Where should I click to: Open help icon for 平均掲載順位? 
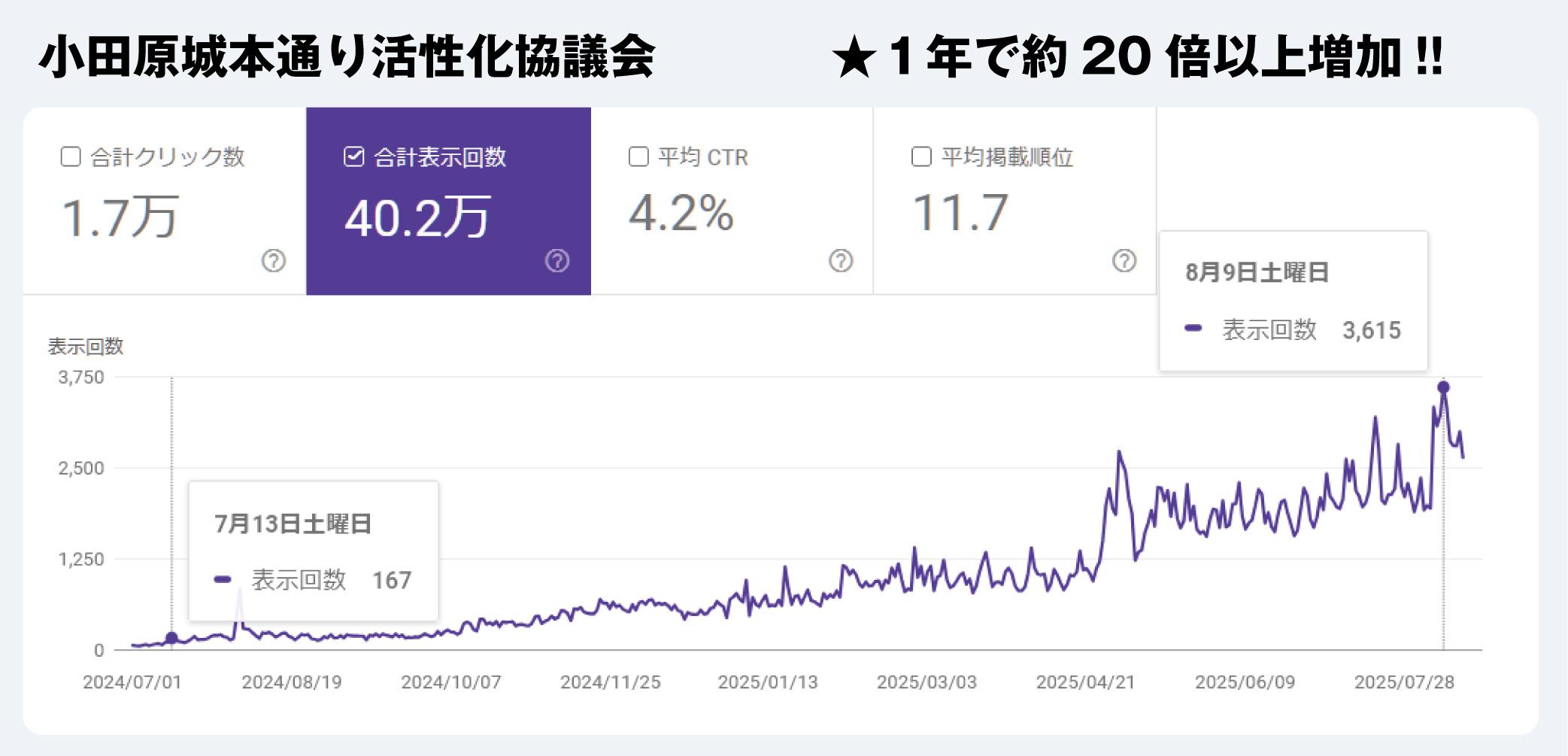pyautogui.click(x=1124, y=261)
